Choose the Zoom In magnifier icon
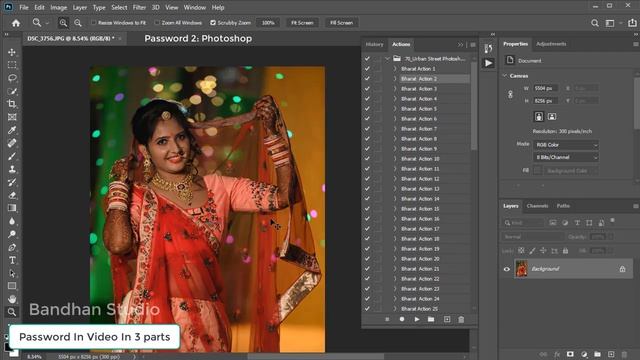Viewport: 640px width, 360px height. pyautogui.click(x=63, y=23)
